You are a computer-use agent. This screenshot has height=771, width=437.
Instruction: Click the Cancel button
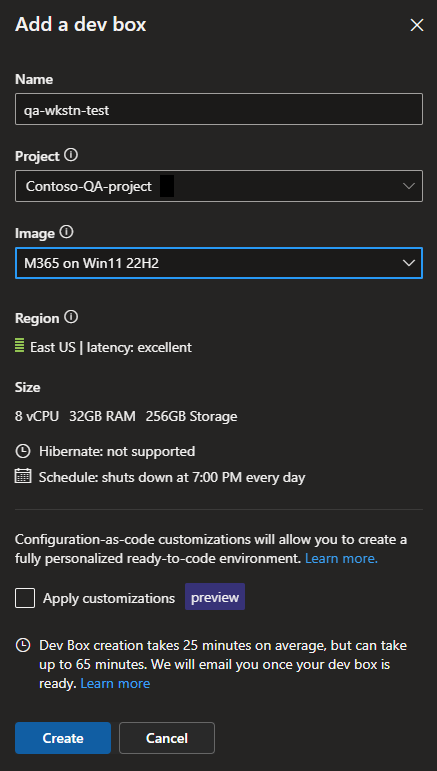click(x=167, y=738)
